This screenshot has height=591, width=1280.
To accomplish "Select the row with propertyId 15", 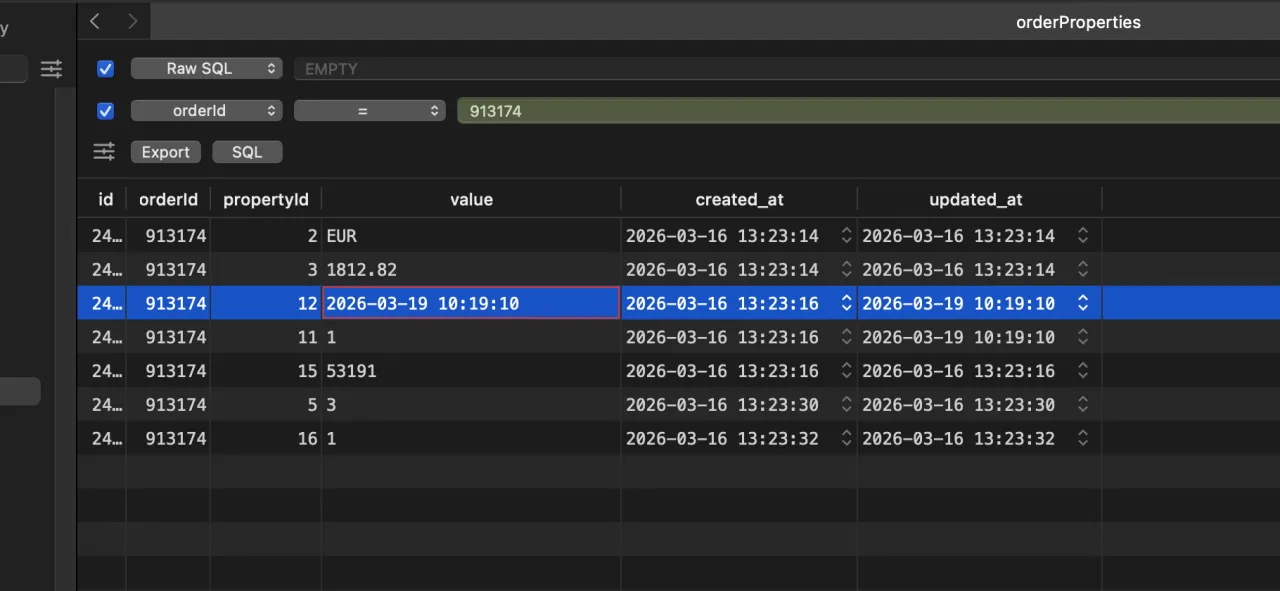I will [470, 371].
